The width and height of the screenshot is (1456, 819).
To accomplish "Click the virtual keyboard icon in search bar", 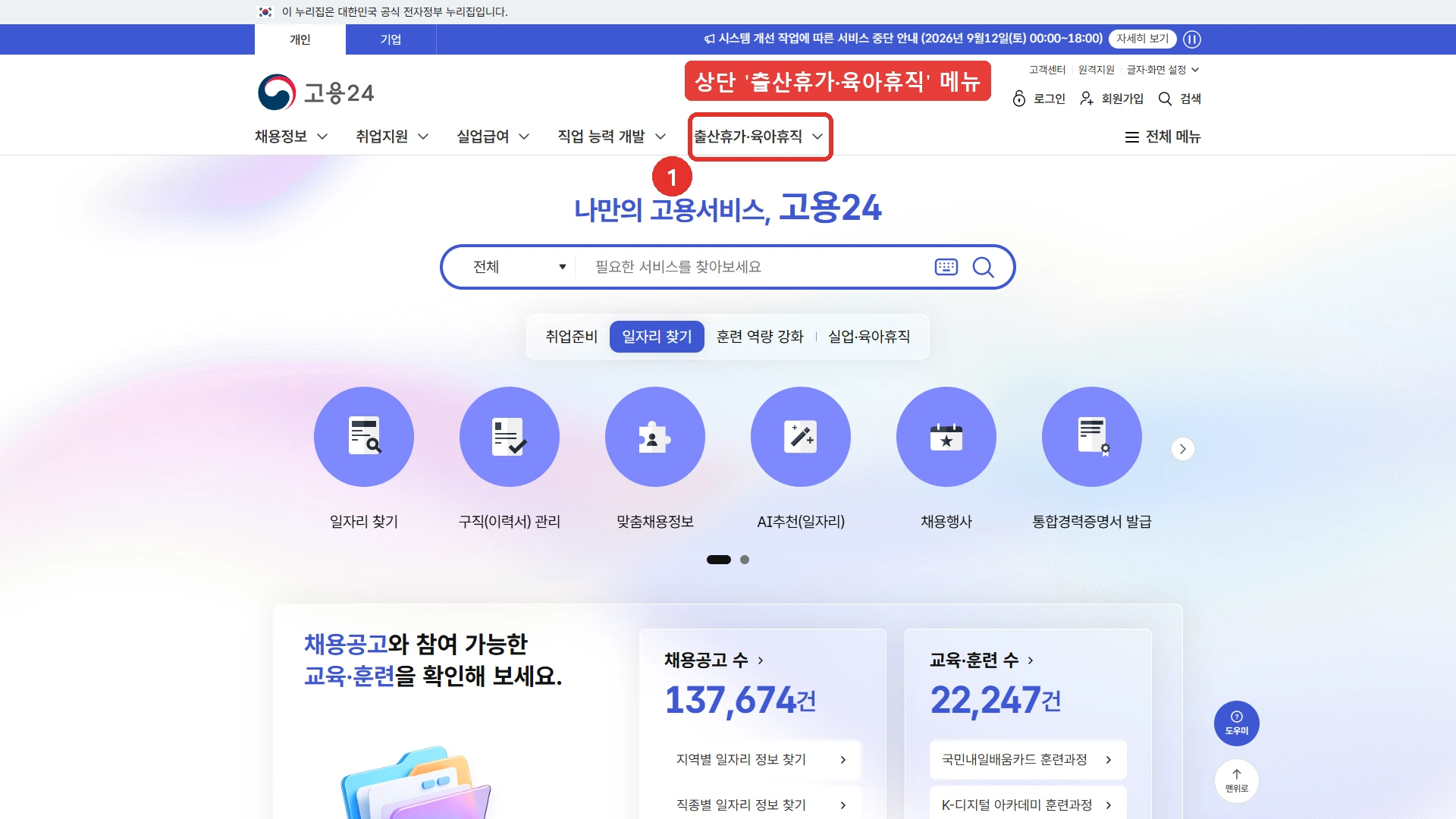I will [x=946, y=267].
